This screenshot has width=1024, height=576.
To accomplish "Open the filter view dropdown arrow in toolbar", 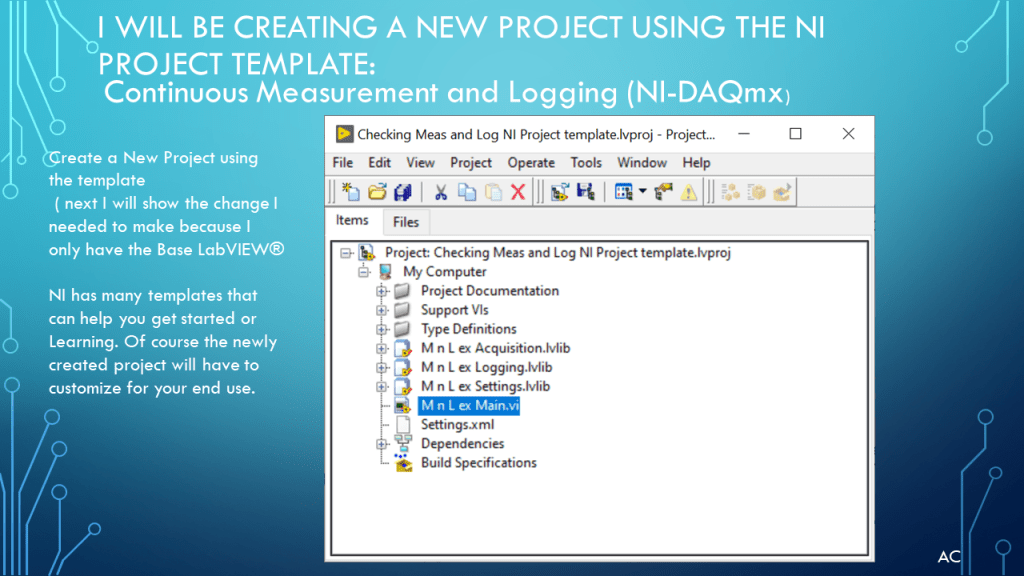I will click(641, 192).
